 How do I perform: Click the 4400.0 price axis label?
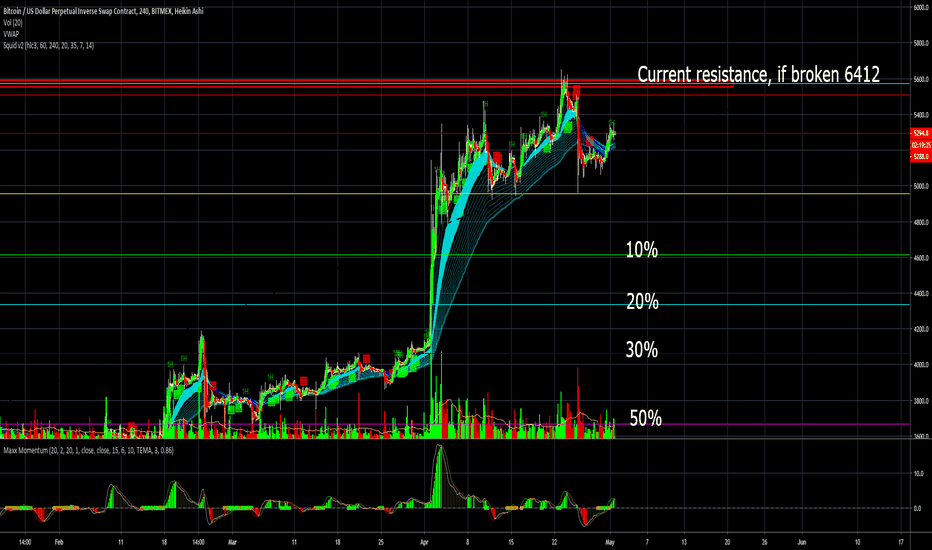pyautogui.click(x=921, y=293)
